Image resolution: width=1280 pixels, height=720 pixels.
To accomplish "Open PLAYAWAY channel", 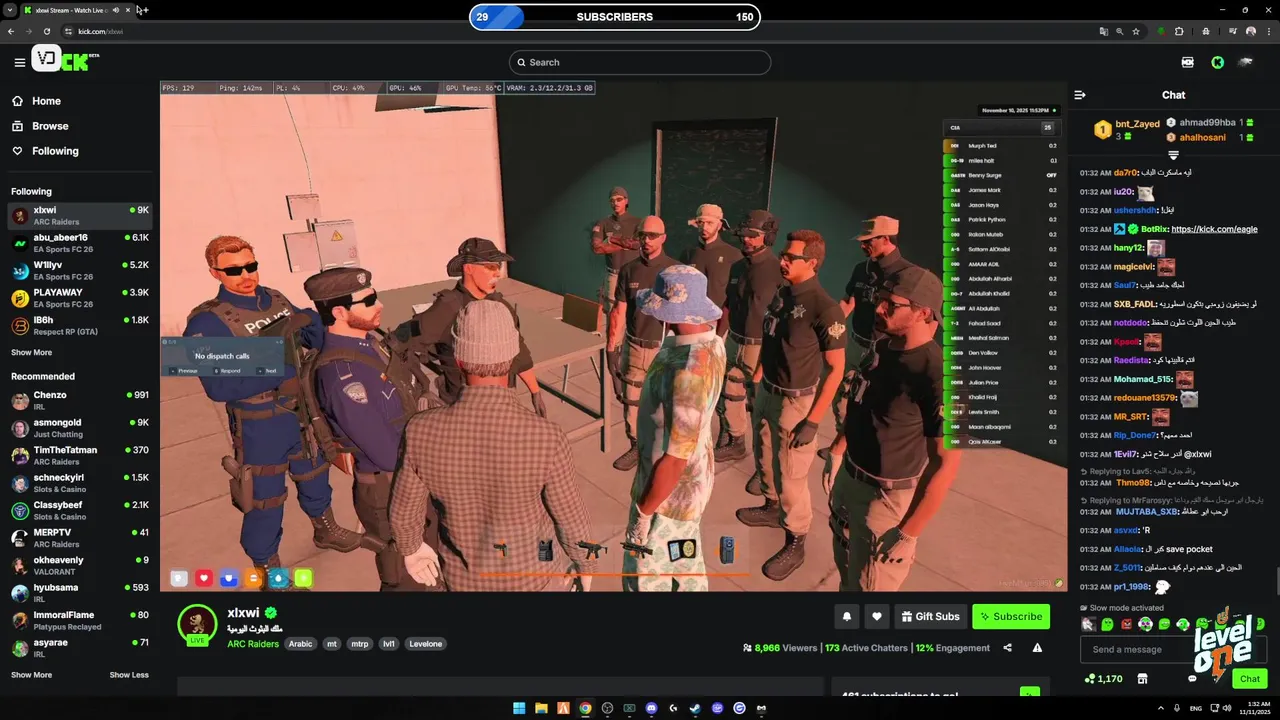I will click(x=80, y=298).
